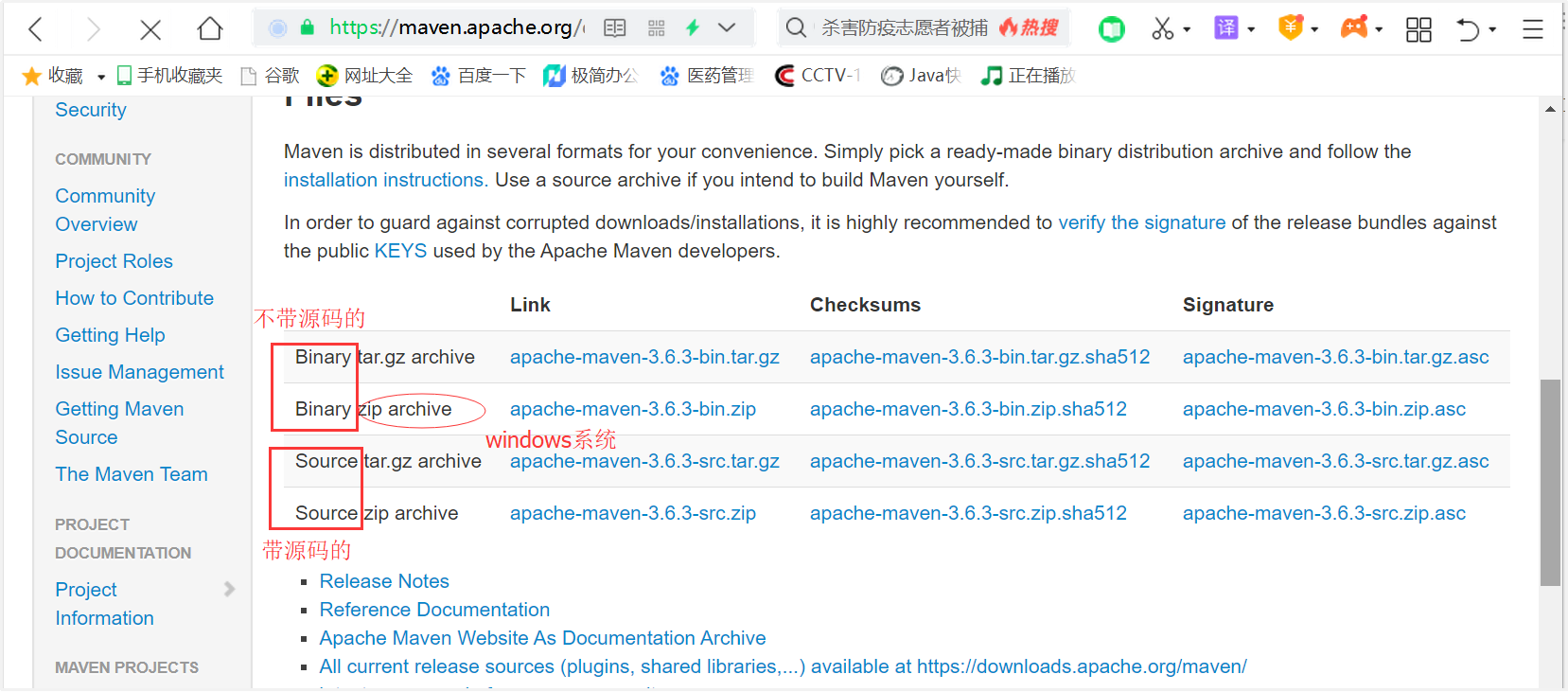Open the 正在播放 music bookmark
This screenshot has width=1568, height=692.
pyautogui.click(x=1029, y=76)
